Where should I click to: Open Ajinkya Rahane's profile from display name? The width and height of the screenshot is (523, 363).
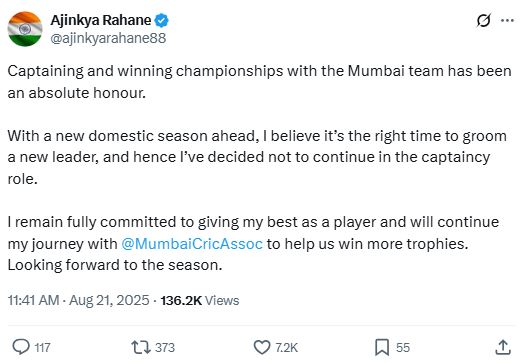101,20
